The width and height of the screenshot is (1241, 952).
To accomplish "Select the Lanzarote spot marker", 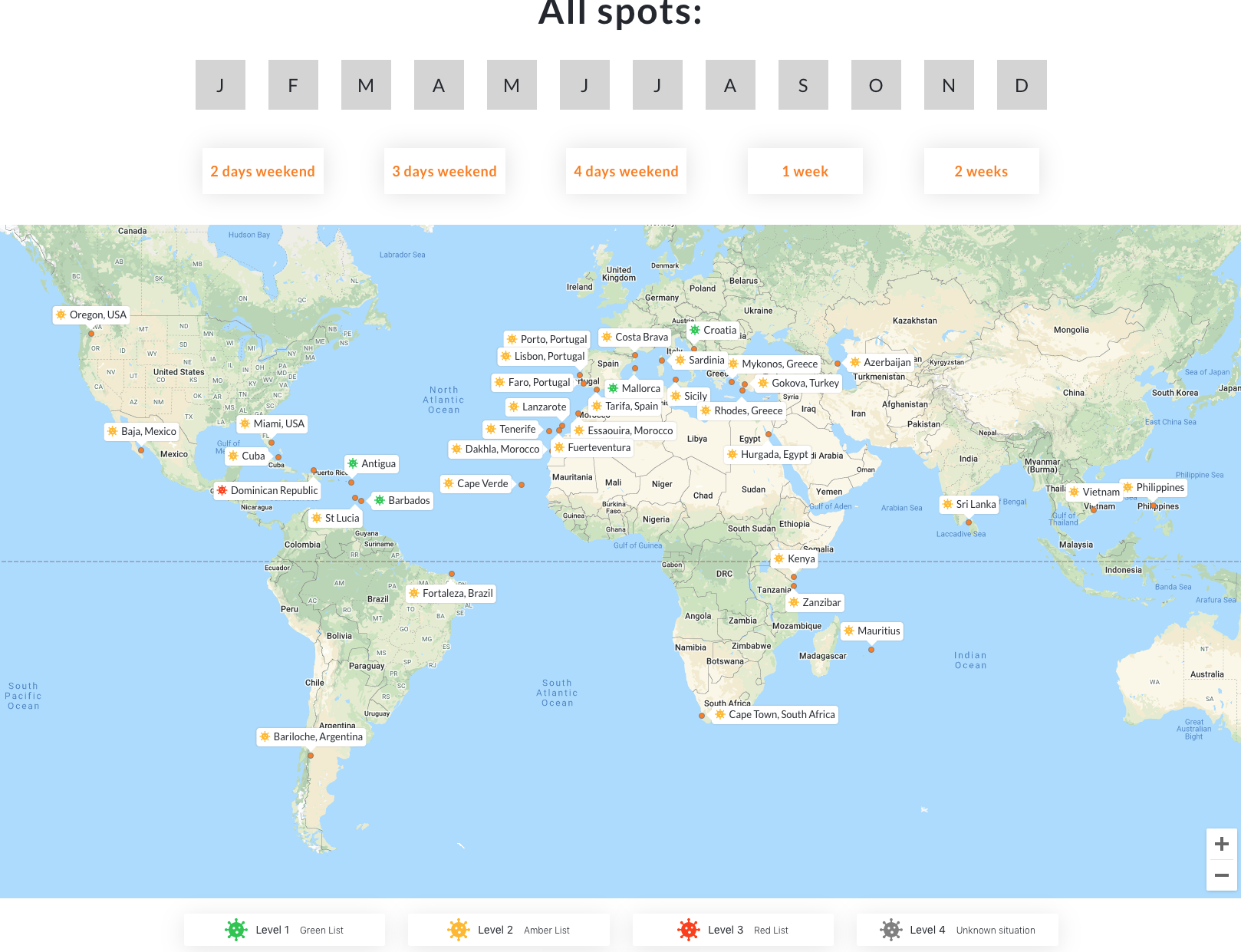I will 538,407.
